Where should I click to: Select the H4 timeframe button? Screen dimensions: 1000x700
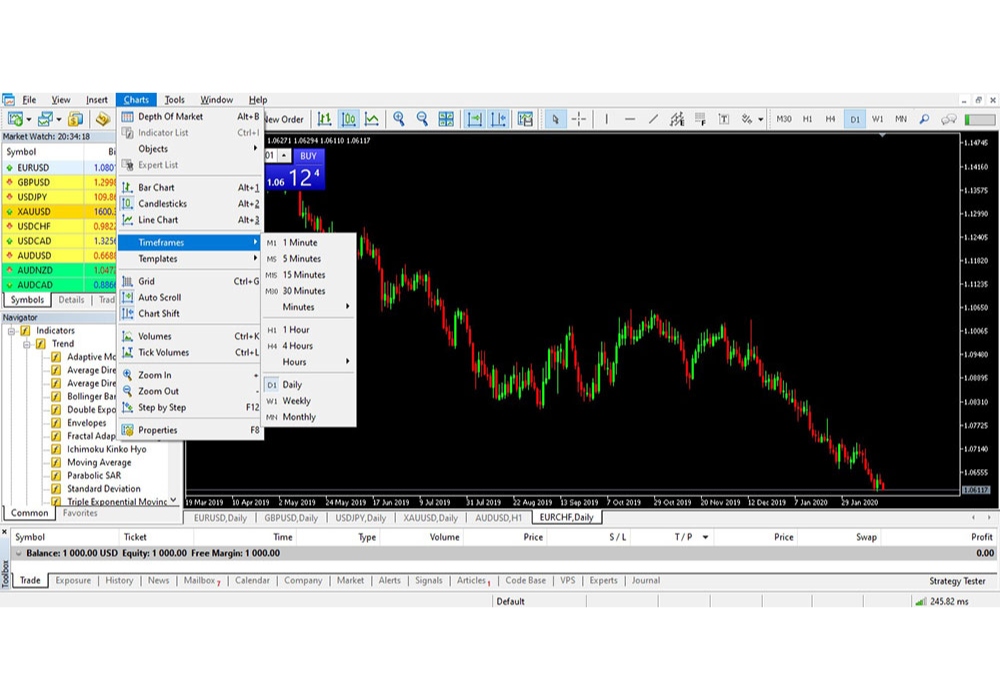click(830, 119)
